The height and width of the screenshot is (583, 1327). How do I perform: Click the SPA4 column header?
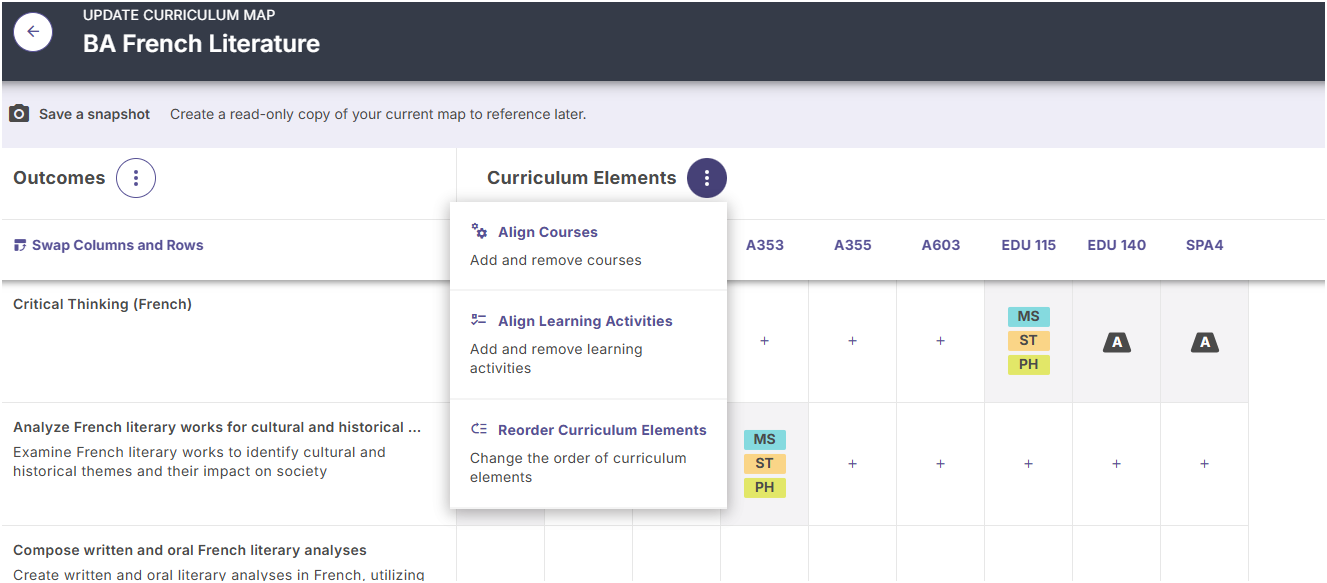tap(1205, 245)
